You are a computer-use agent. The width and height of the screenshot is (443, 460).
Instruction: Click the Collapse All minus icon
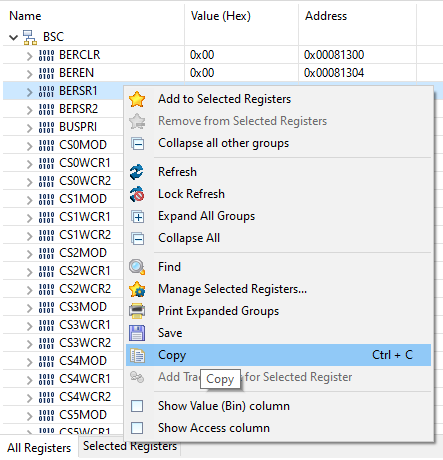[x=138, y=239]
